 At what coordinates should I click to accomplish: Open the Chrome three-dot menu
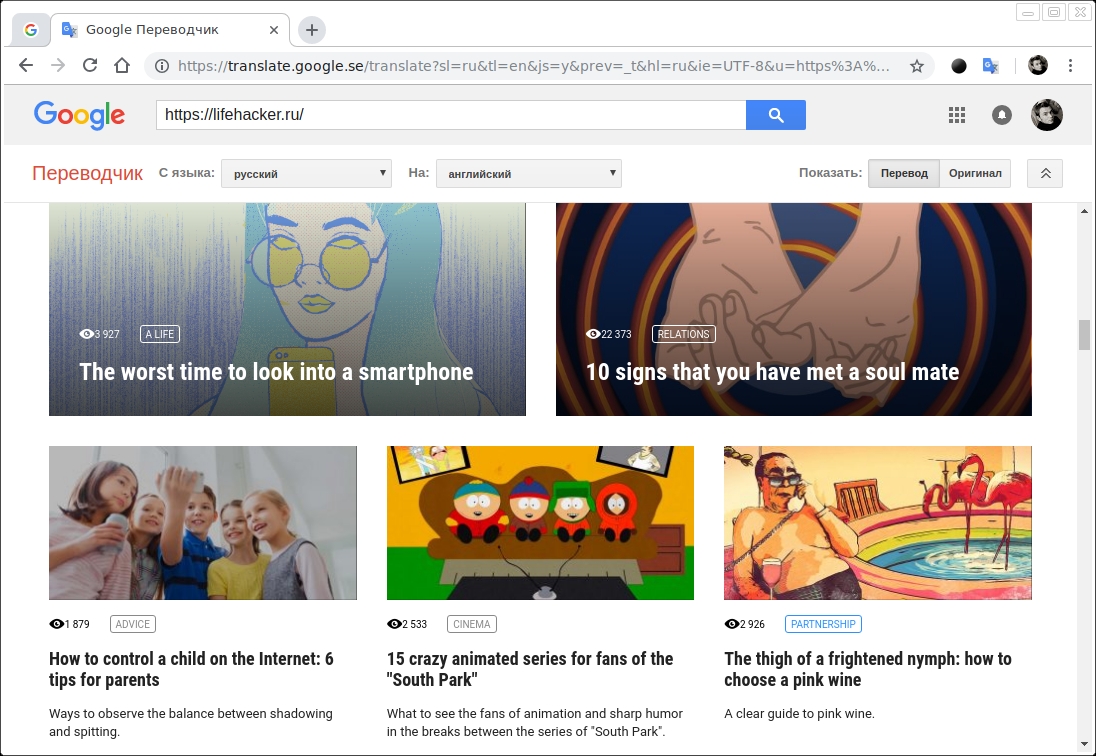pyautogui.click(x=1070, y=66)
